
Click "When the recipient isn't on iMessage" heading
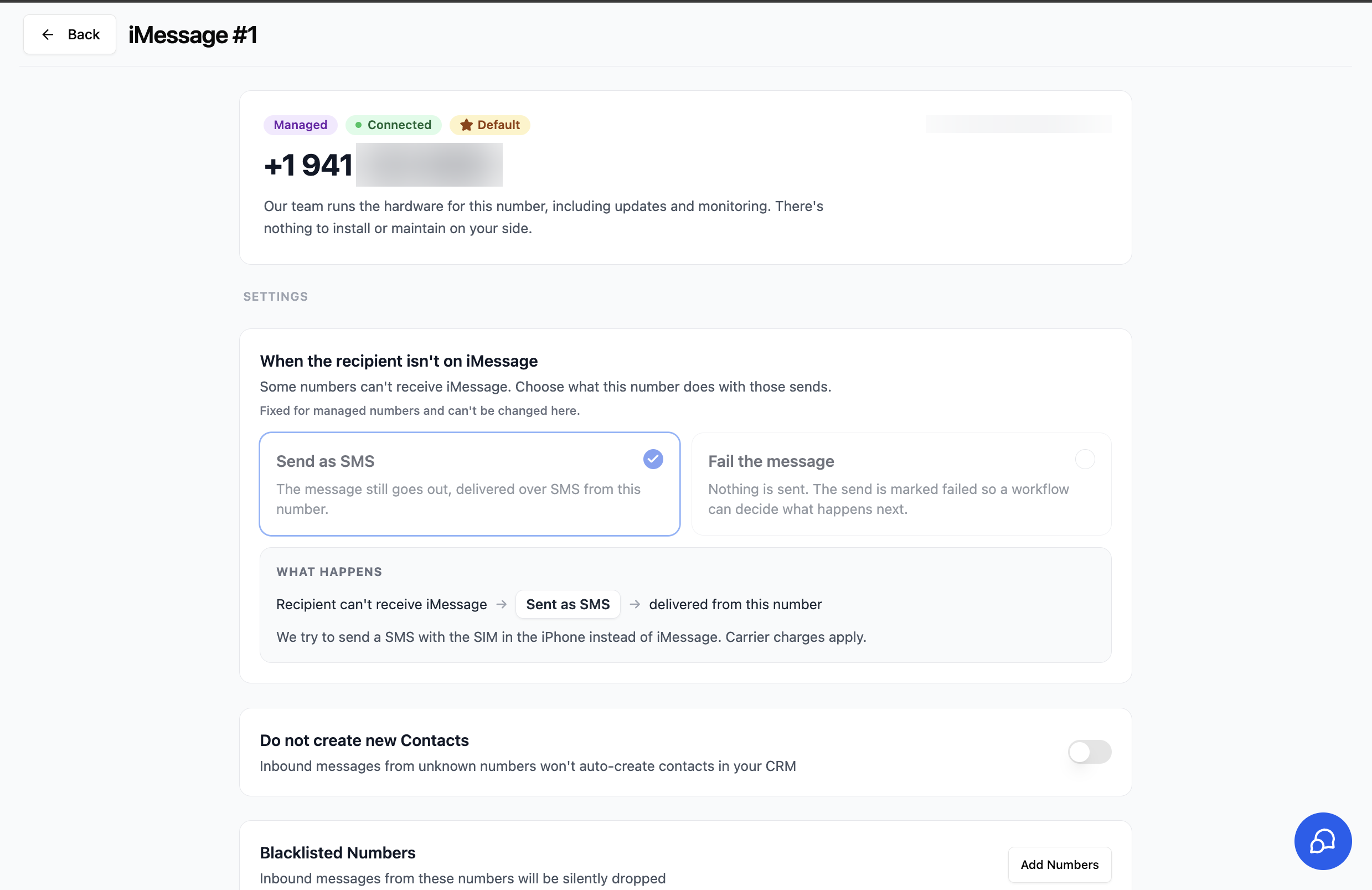(x=399, y=361)
